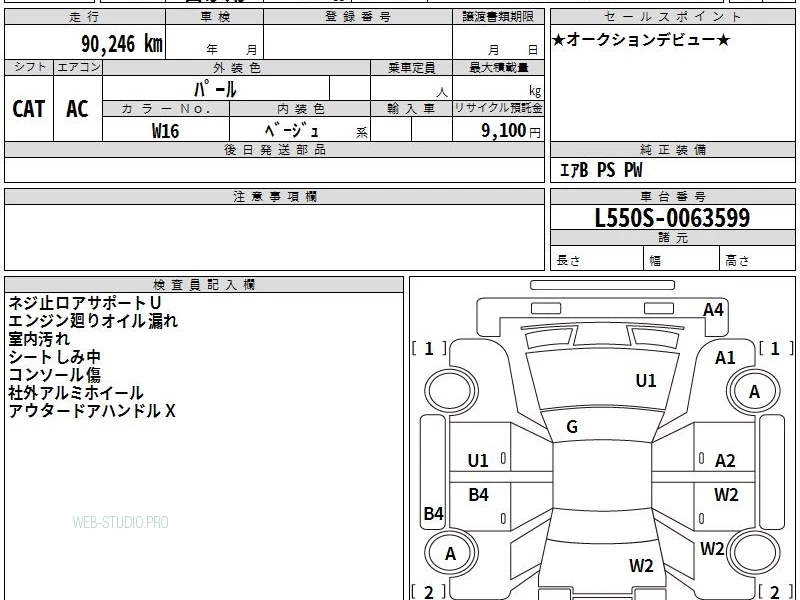Screen dimensions: 800x600
Task: Select the 乗車定員 header
Action: [411, 68]
